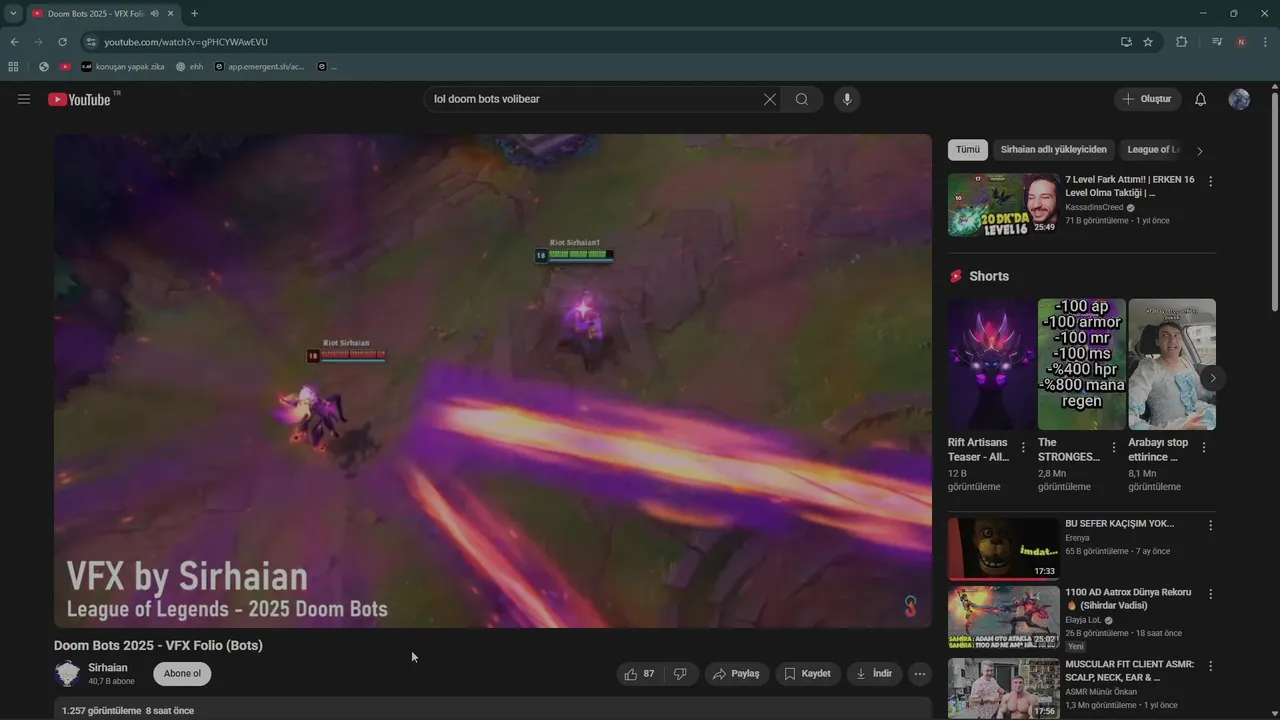This screenshot has width=1280, height=720.
Task: Mute the tab via speaker icon
Action: (155, 13)
